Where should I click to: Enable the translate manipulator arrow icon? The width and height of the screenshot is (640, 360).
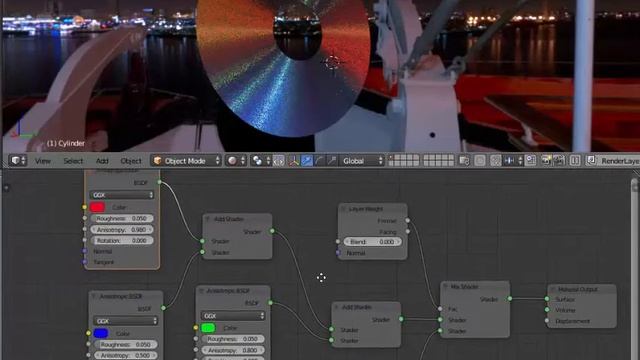point(307,160)
